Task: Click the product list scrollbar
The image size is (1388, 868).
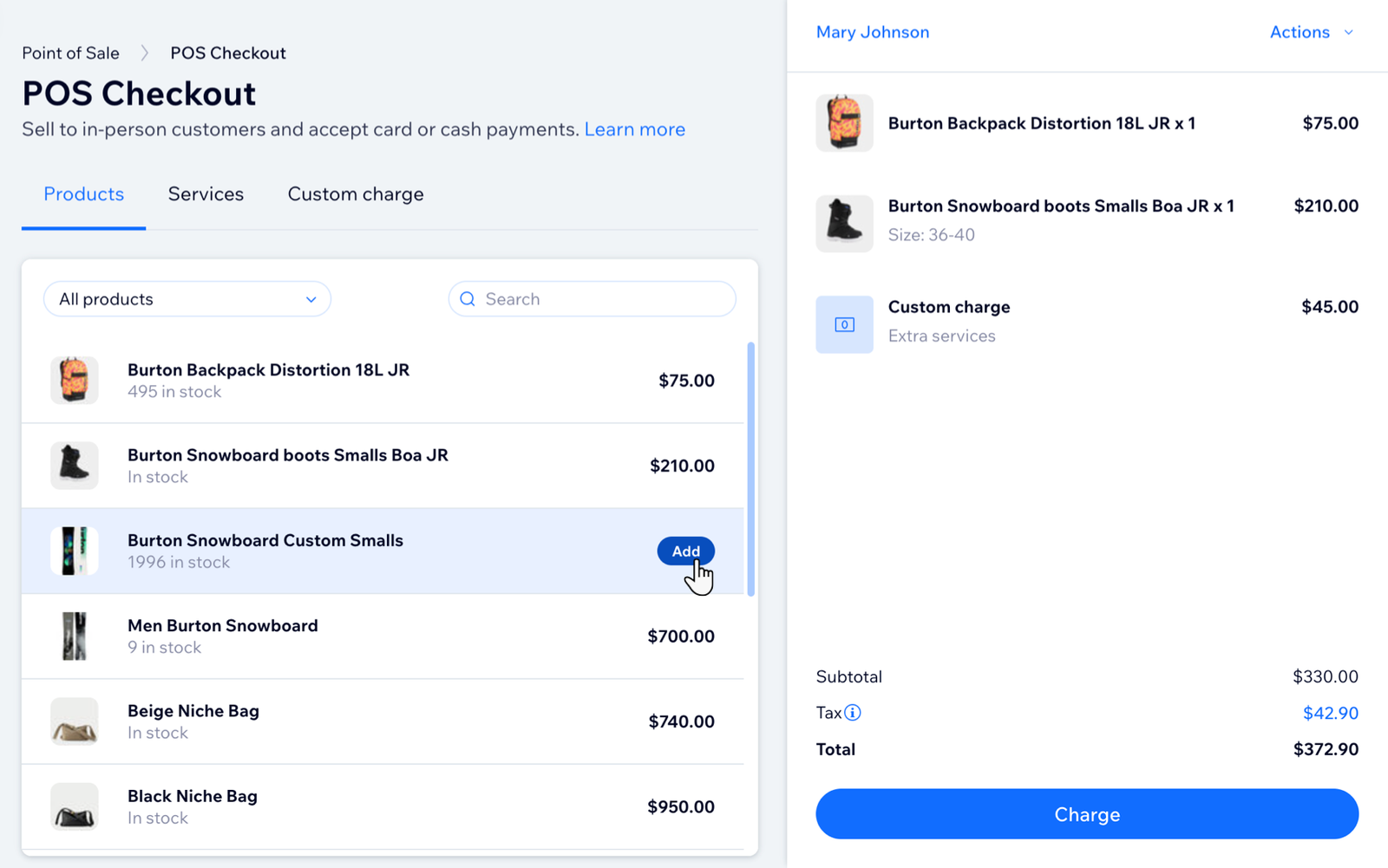Action: (x=750, y=468)
